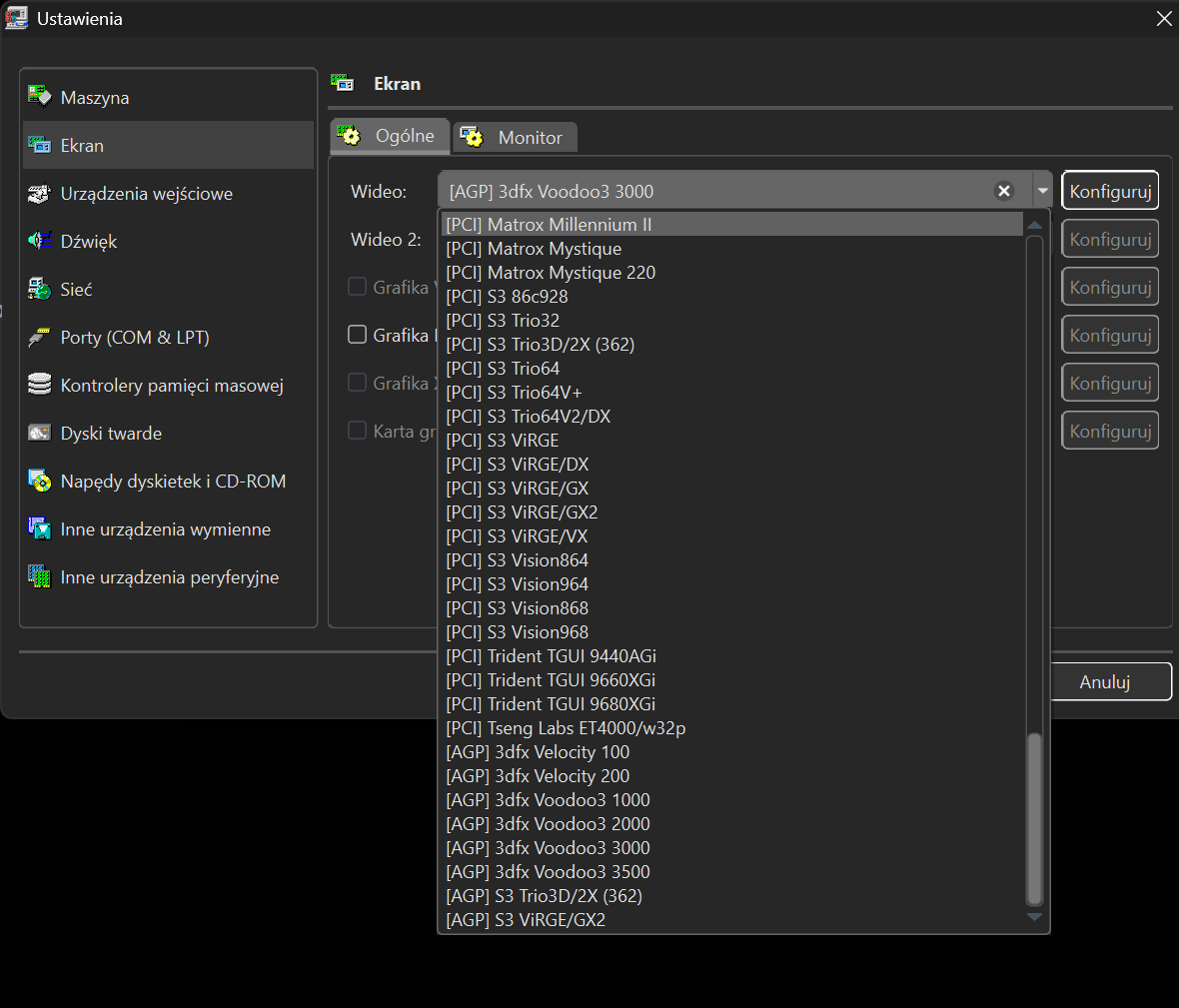Image resolution: width=1179 pixels, height=1008 pixels.
Task: Open Urządzenia wejściowe icon
Action: (39, 193)
